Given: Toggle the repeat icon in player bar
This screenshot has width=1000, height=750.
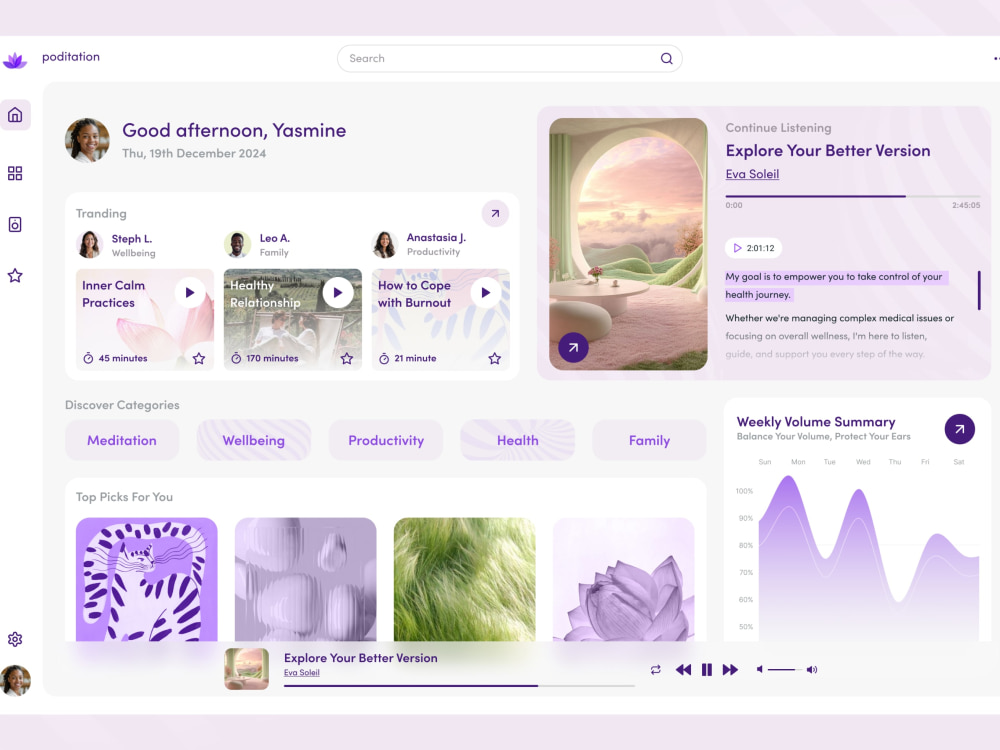Looking at the screenshot, I should [x=656, y=670].
